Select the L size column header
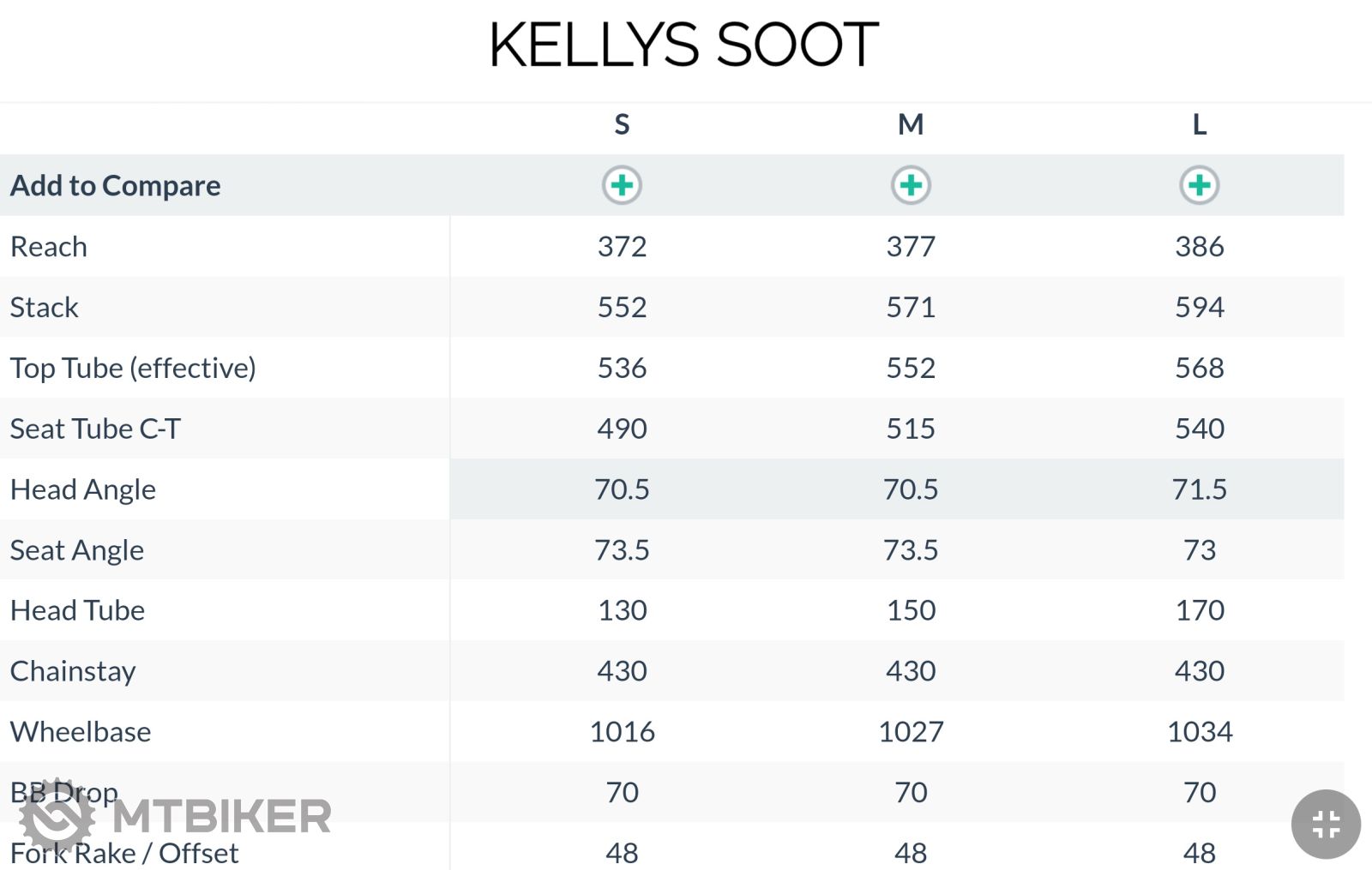This screenshot has width=1372, height=870. (x=1199, y=125)
